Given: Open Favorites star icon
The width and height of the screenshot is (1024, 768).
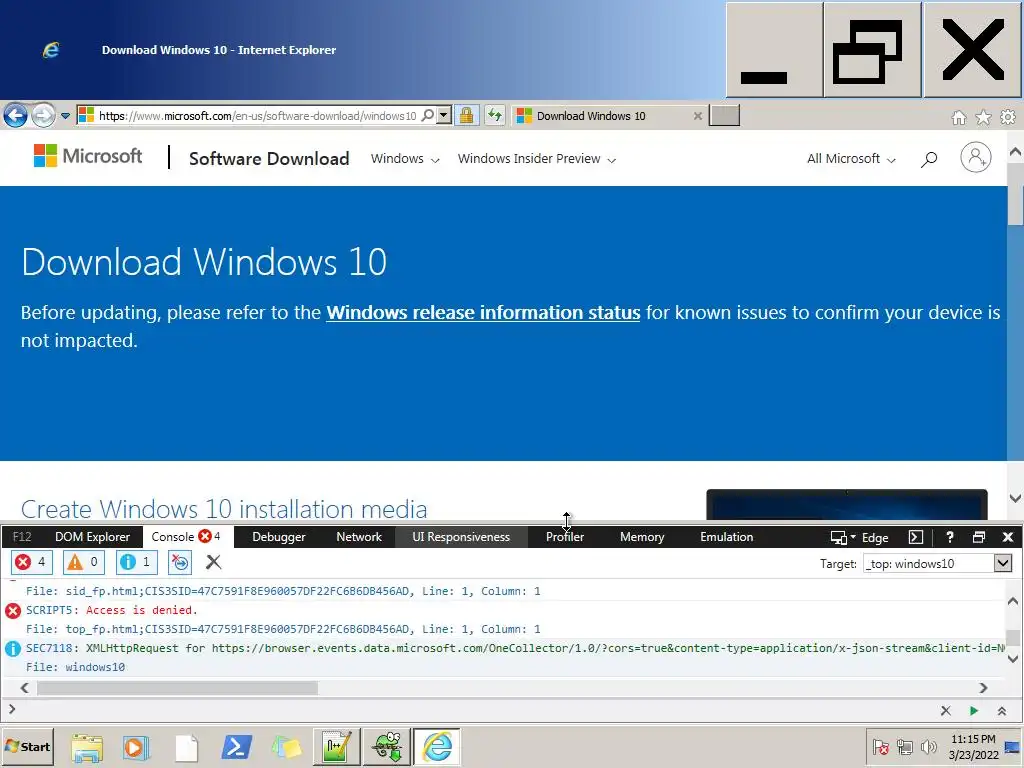Looking at the screenshot, I should point(984,117).
